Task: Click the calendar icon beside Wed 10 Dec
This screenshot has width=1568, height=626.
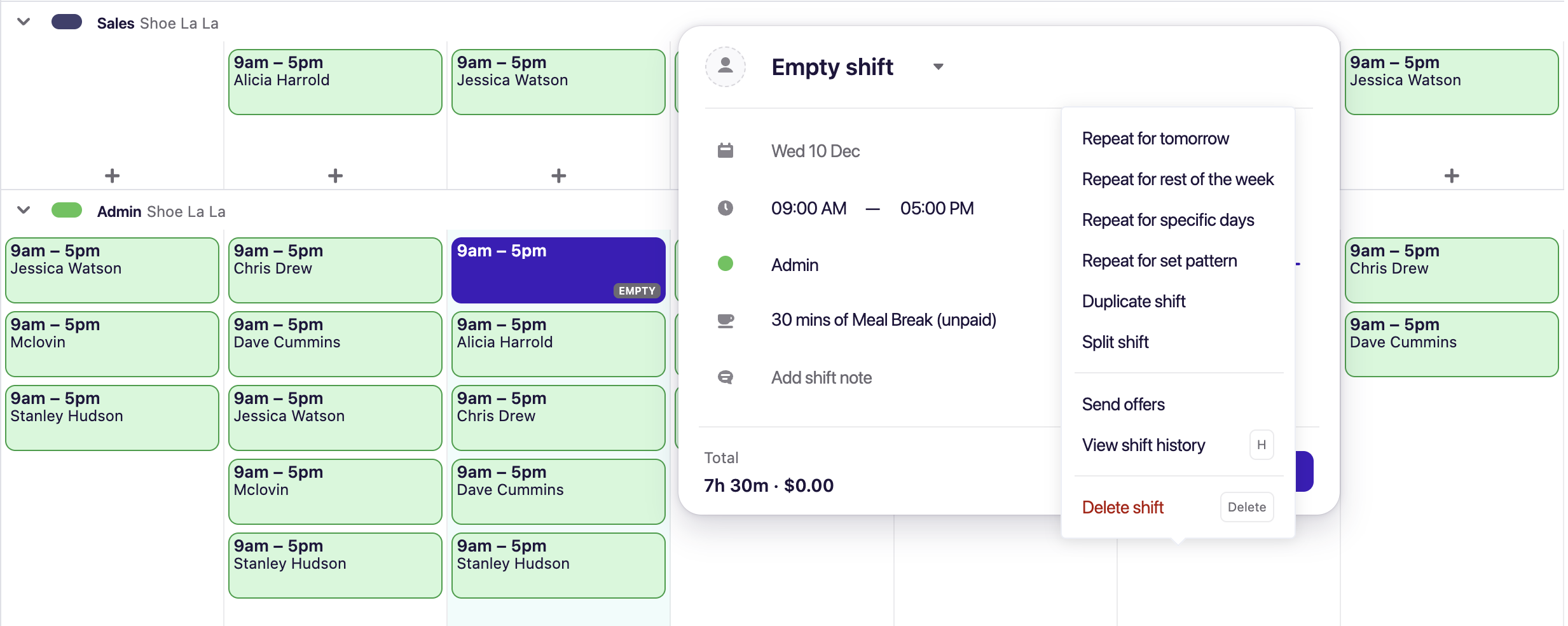Action: click(x=726, y=150)
